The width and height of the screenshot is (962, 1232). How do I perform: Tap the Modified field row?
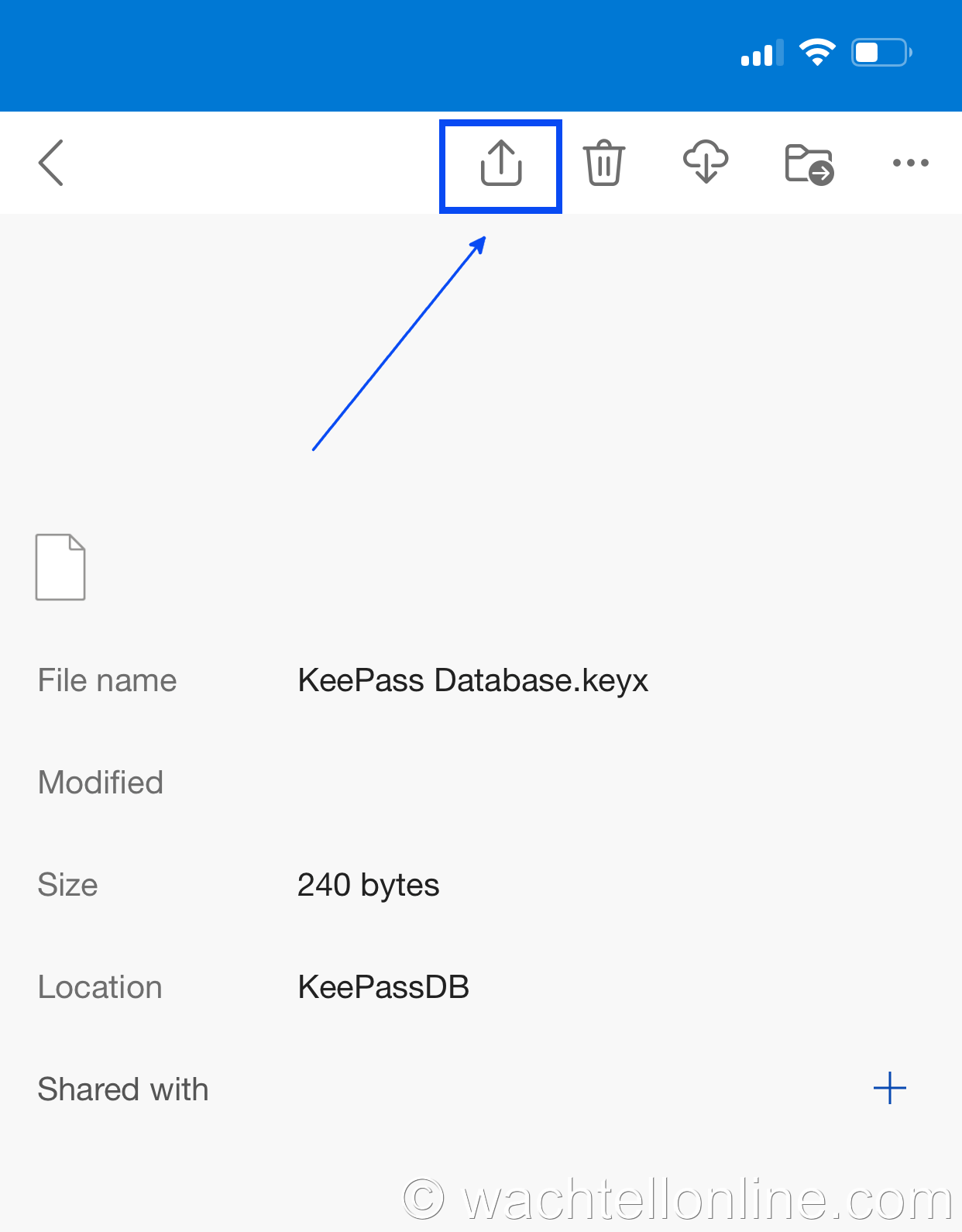point(101,783)
